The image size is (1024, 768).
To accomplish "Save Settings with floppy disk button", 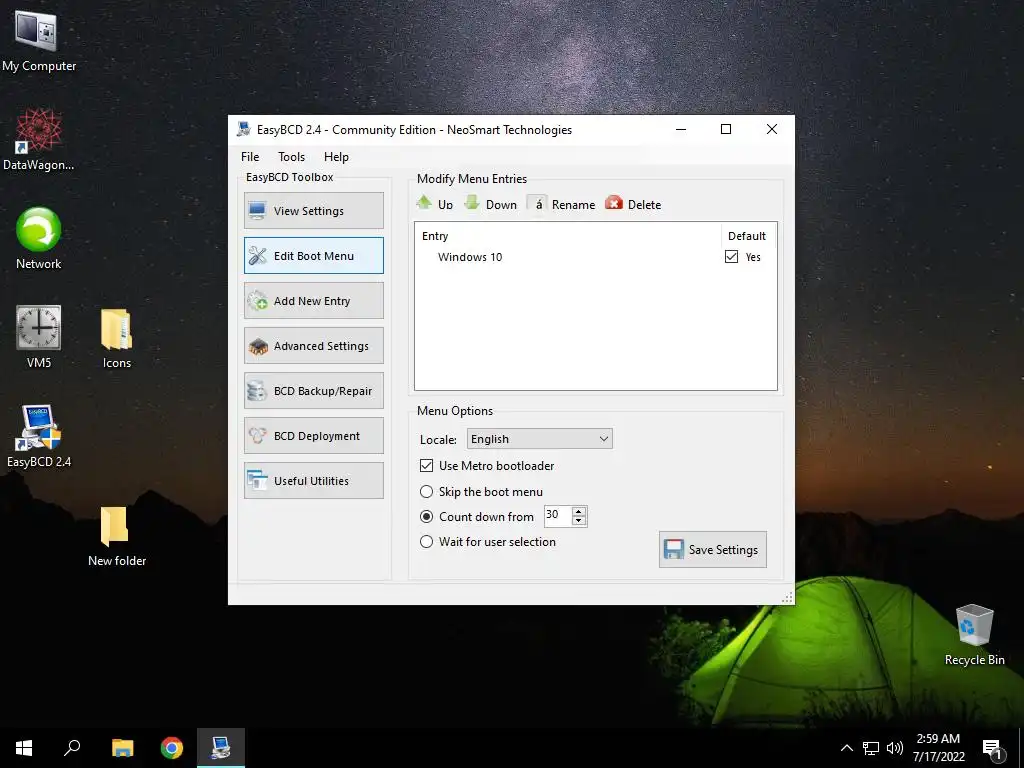I will click(x=712, y=549).
